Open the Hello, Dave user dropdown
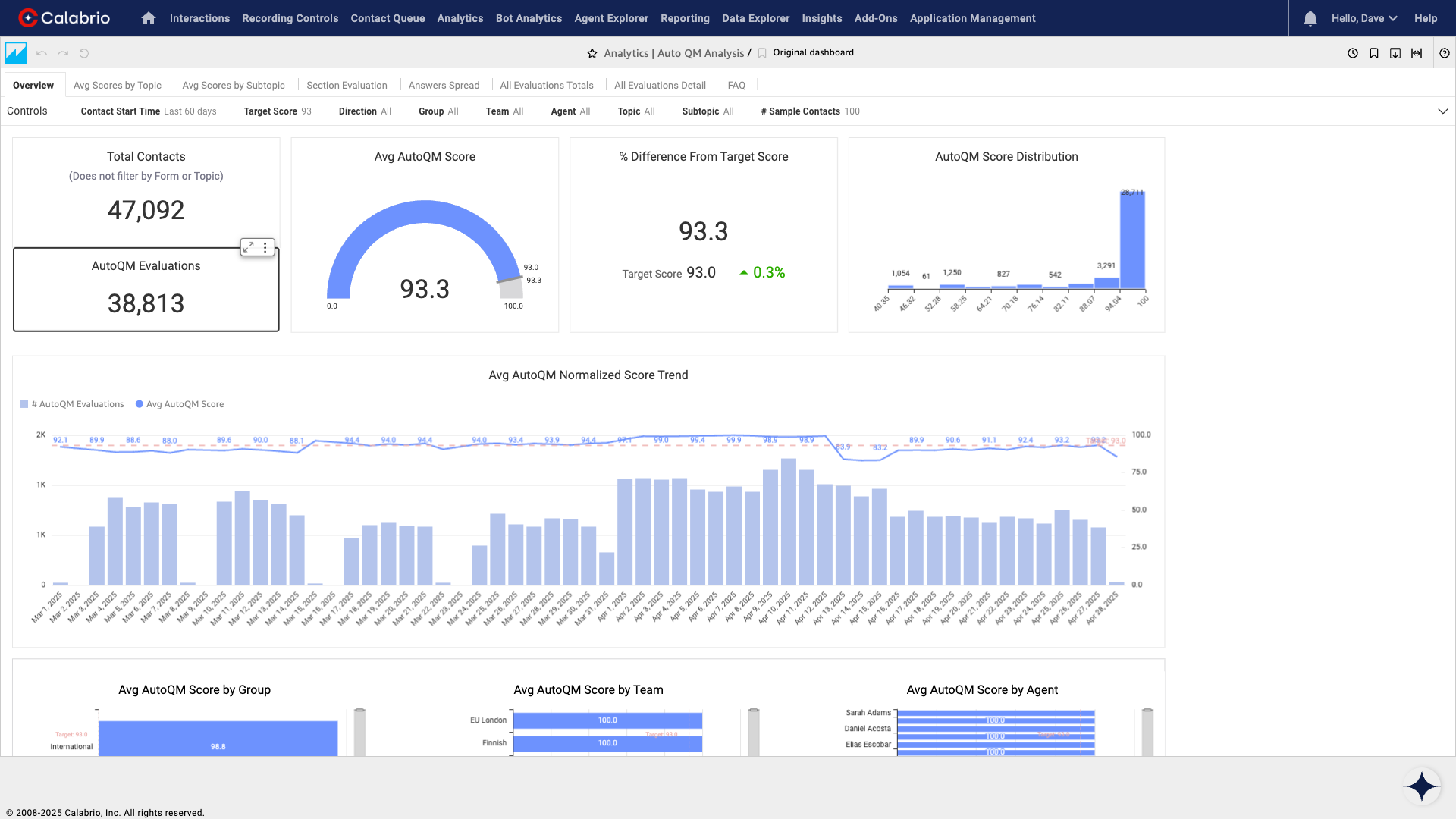1456x819 pixels. (1363, 18)
